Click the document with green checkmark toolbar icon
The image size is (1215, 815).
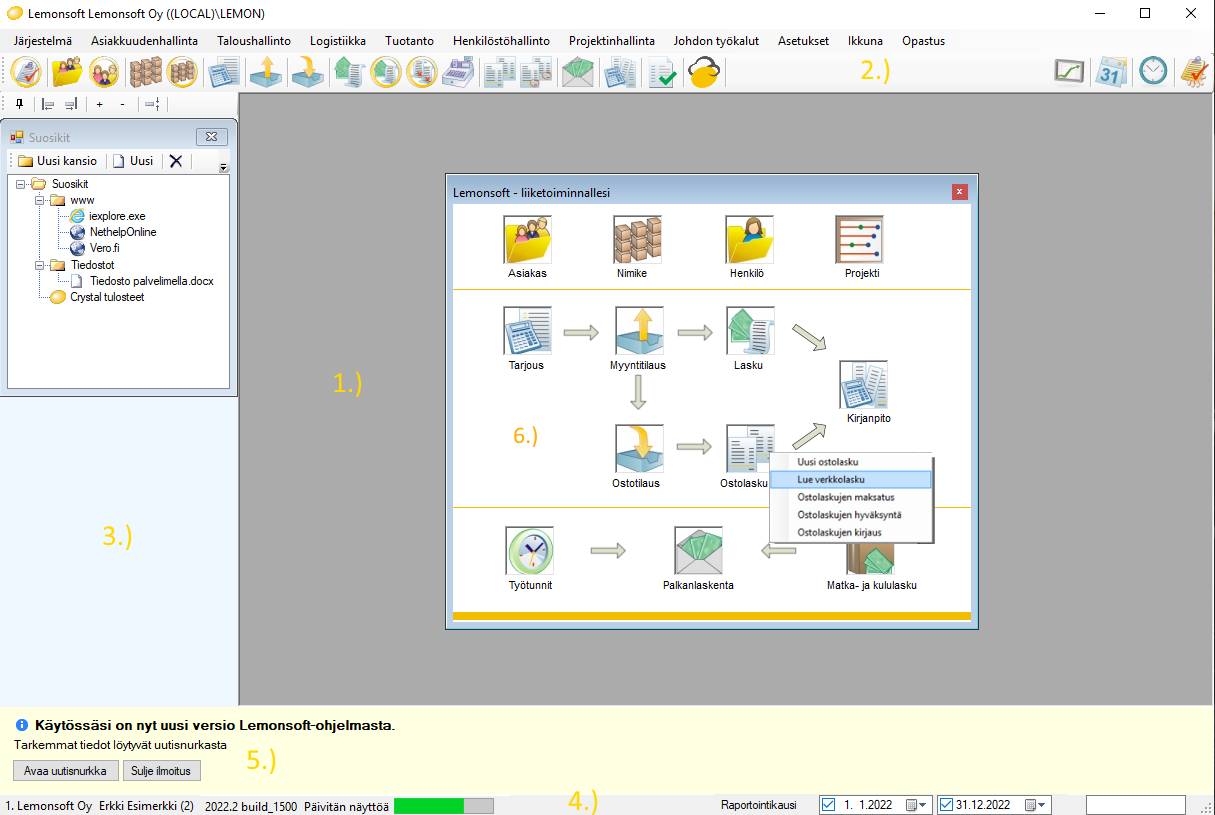tap(661, 72)
